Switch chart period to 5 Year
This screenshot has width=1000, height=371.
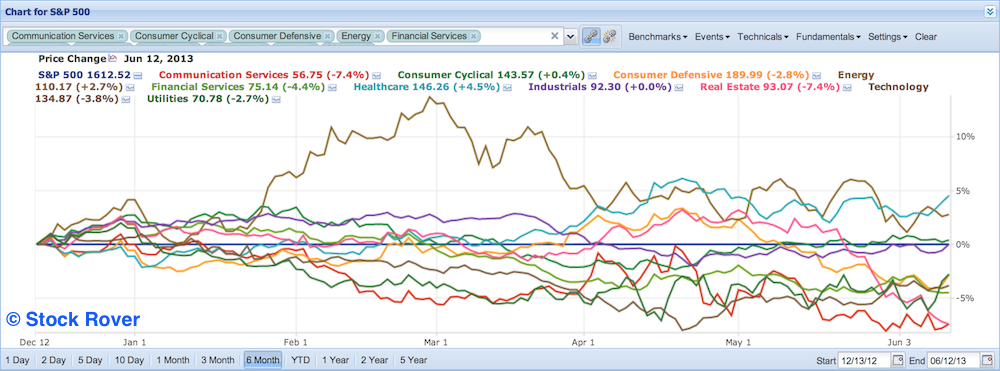click(412, 360)
